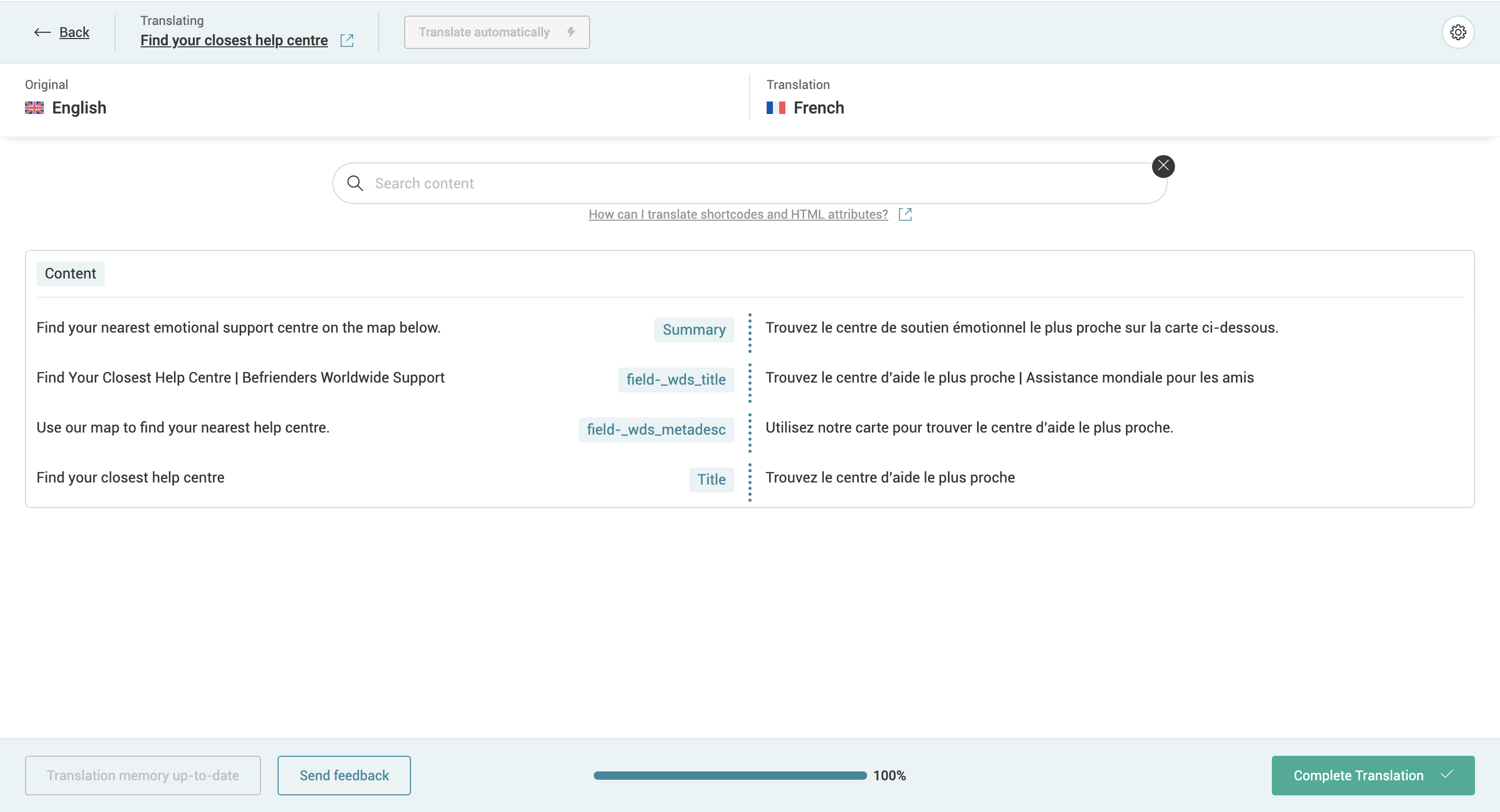Image resolution: width=1500 pixels, height=812 pixels.
Task: Click the checkmark icon on Complete Translation
Action: click(x=1447, y=775)
